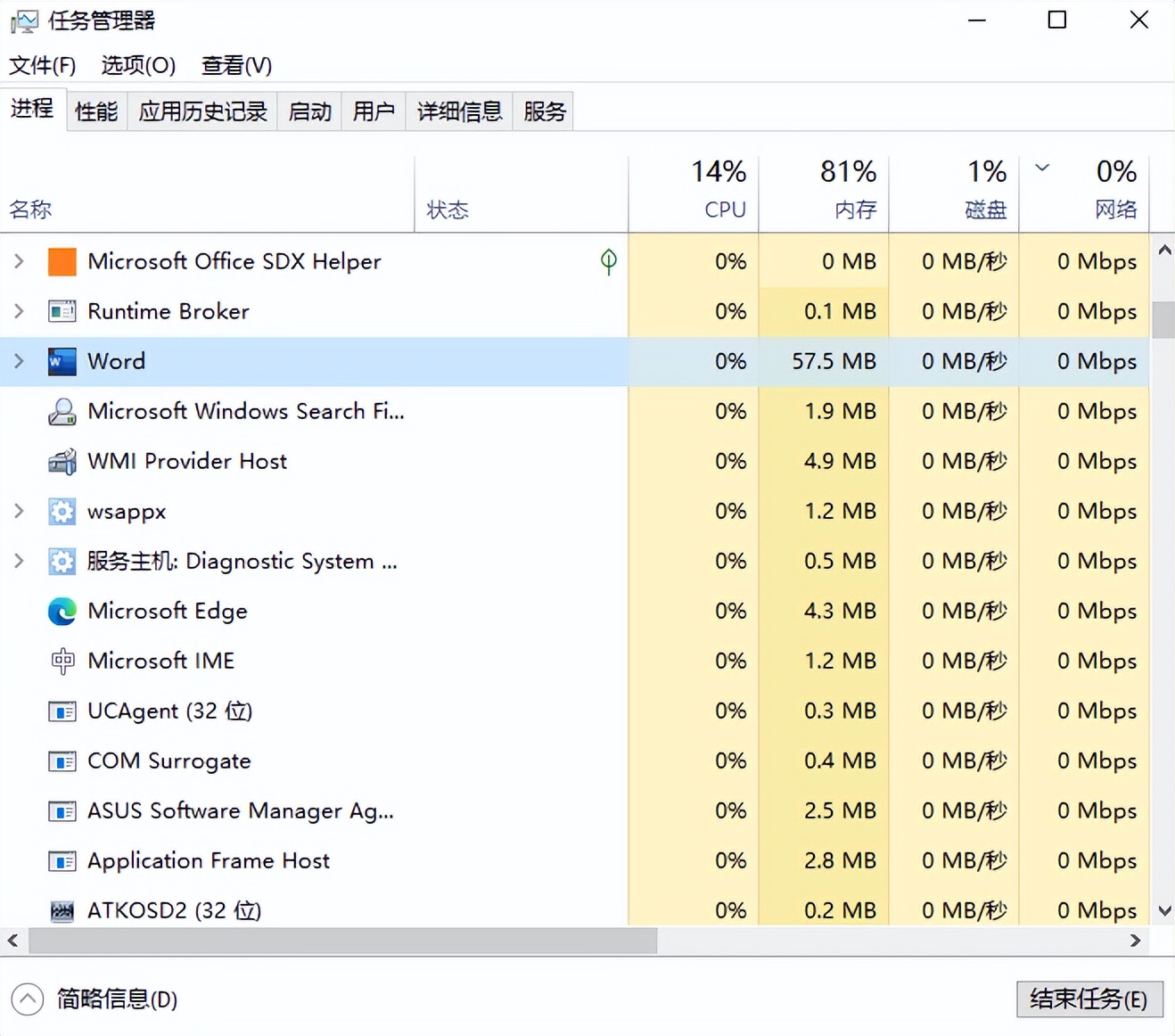Switch to the 用户 tab
Image resolution: width=1175 pixels, height=1036 pixels.
click(x=374, y=111)
